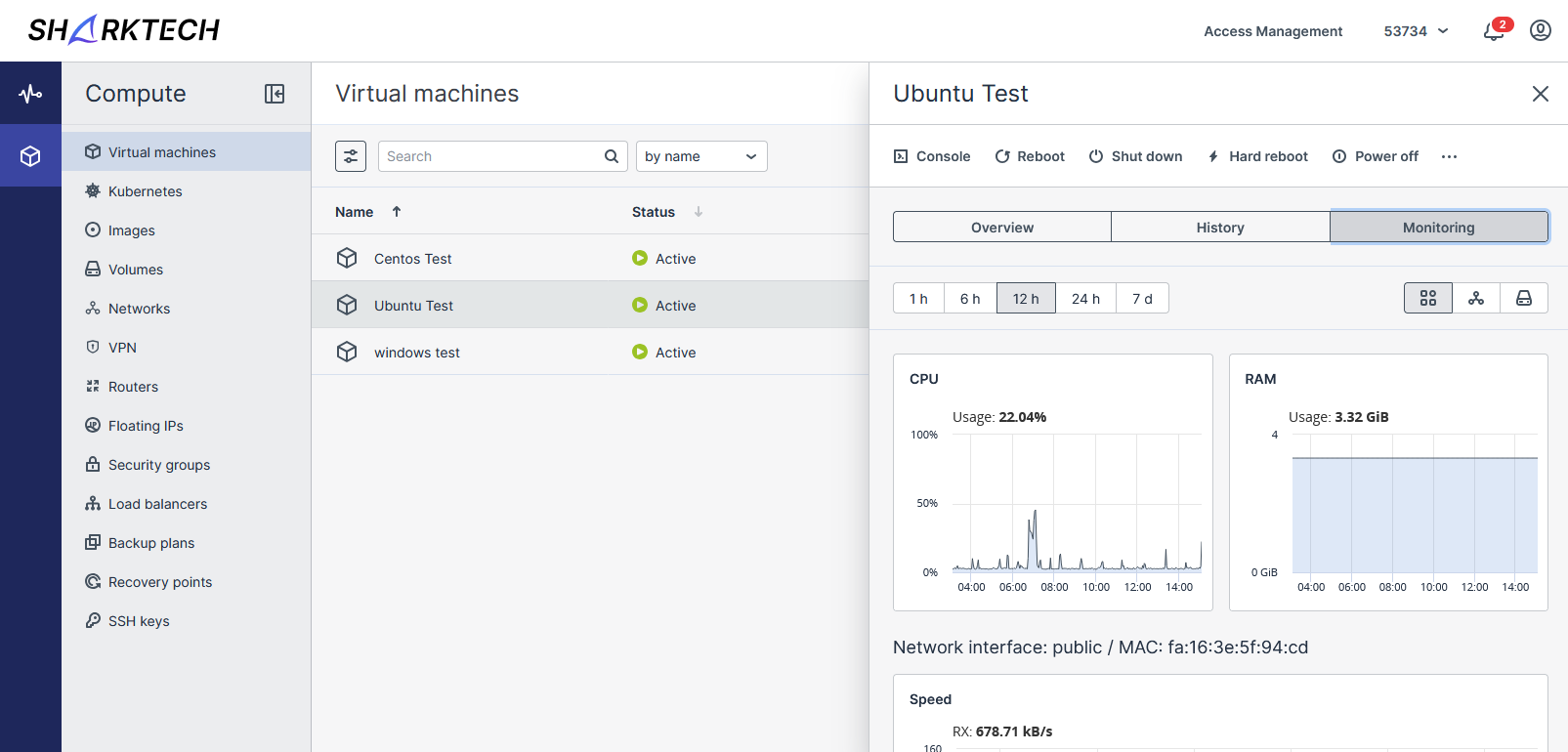Collapse the Compute sidebar panel
This screenshot has width=1568, height=752.
pos(275,94)
